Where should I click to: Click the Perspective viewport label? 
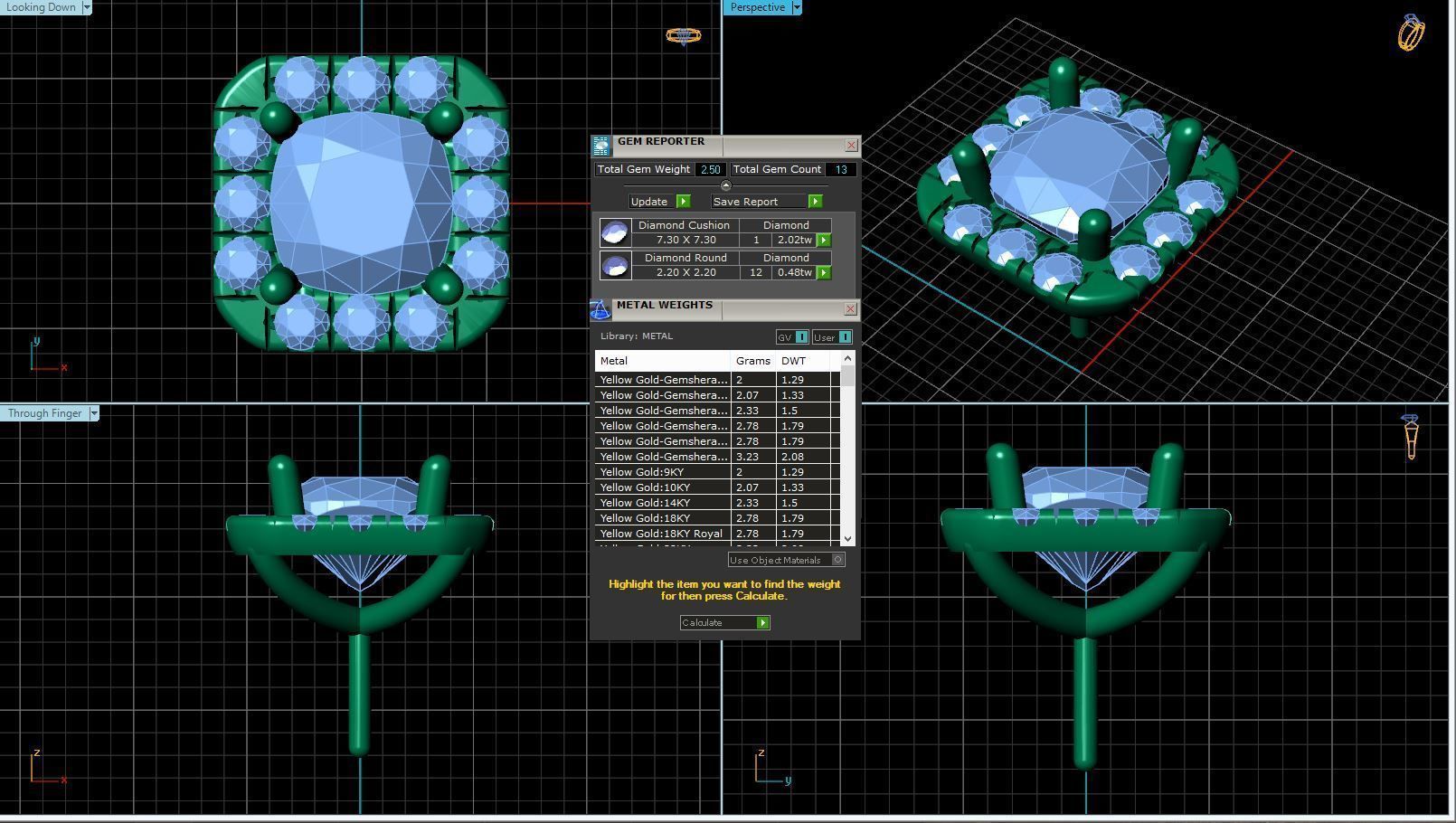click(x=758, y=7)
